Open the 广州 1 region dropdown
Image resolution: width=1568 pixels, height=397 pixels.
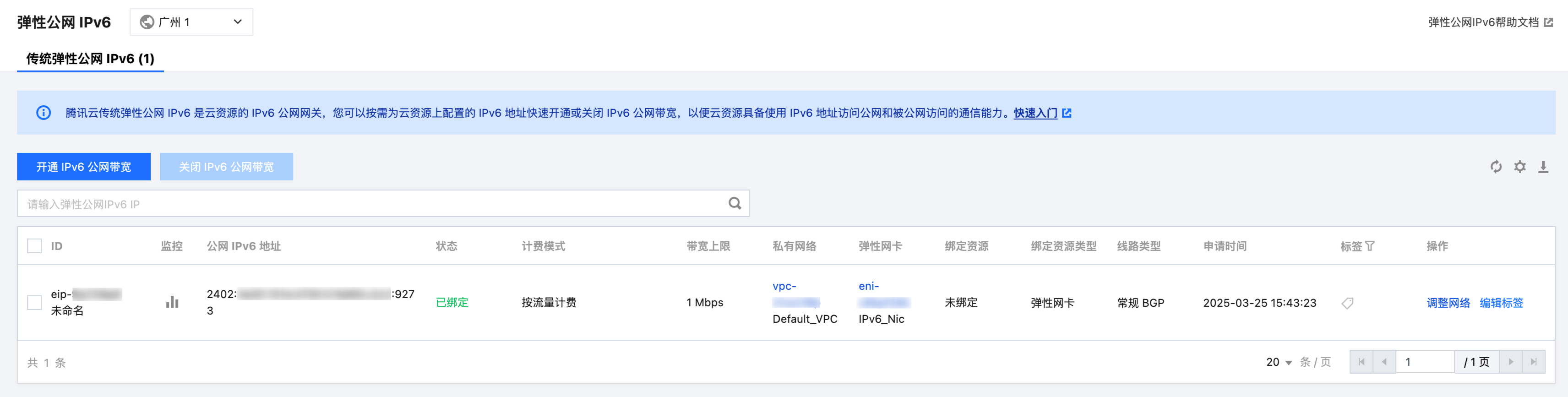(x=191, y=22)
